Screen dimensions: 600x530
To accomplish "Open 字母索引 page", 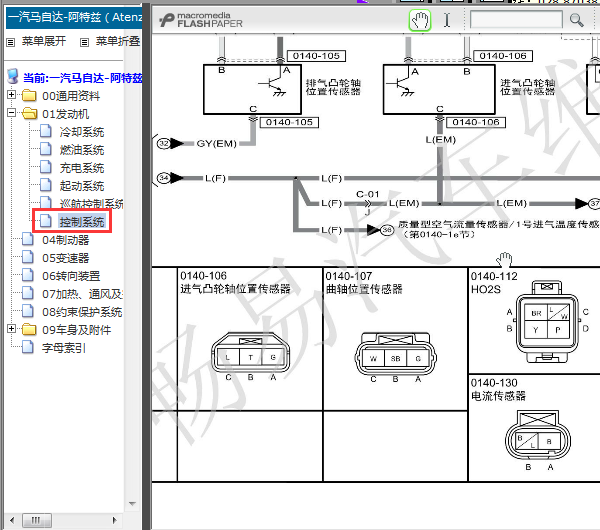I will pos(64,348).
